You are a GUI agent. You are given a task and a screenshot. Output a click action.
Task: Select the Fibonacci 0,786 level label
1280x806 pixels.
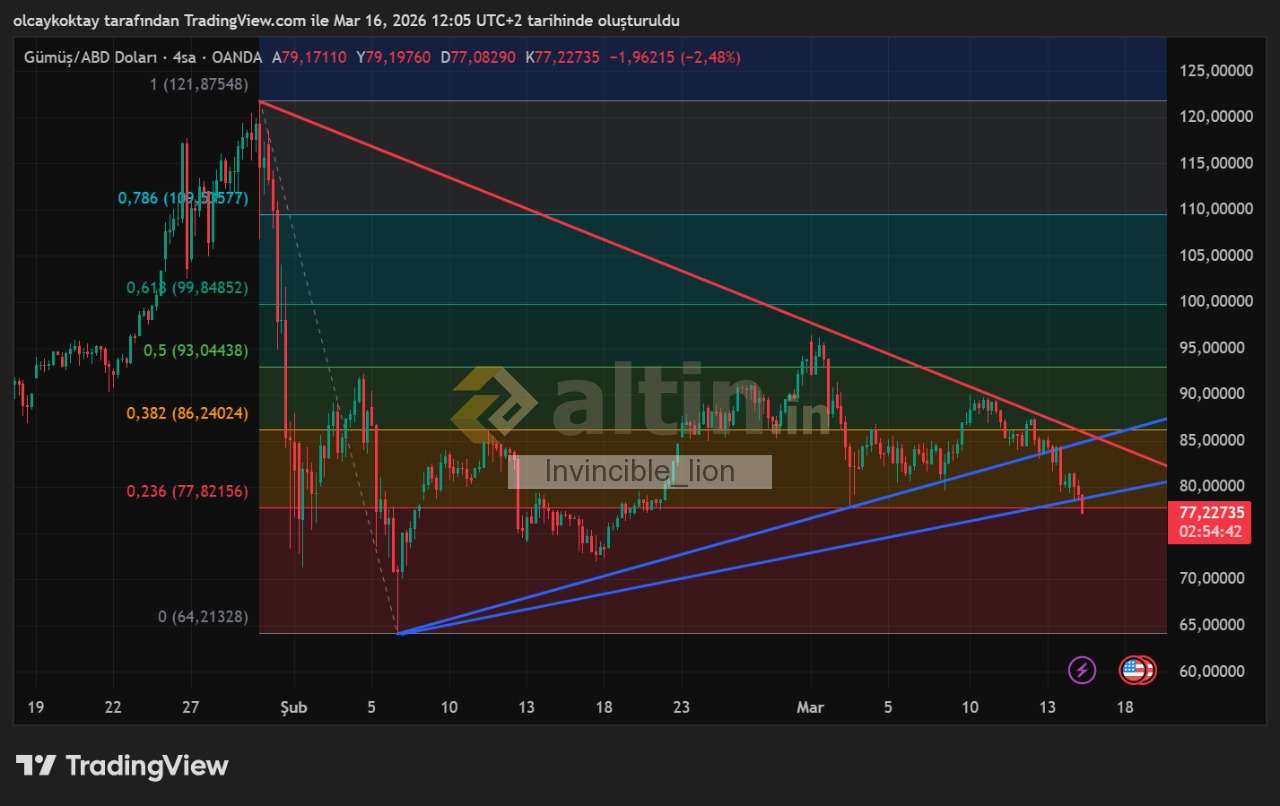click(182, 198)
